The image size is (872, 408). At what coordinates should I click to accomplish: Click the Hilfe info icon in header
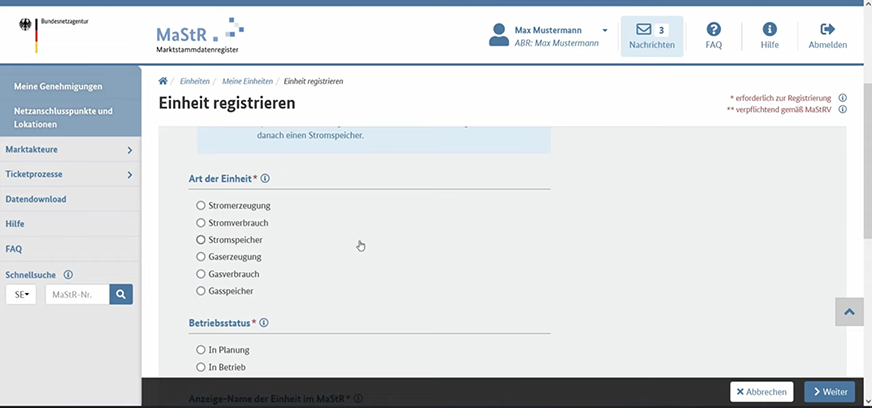[x=769, y=30]
